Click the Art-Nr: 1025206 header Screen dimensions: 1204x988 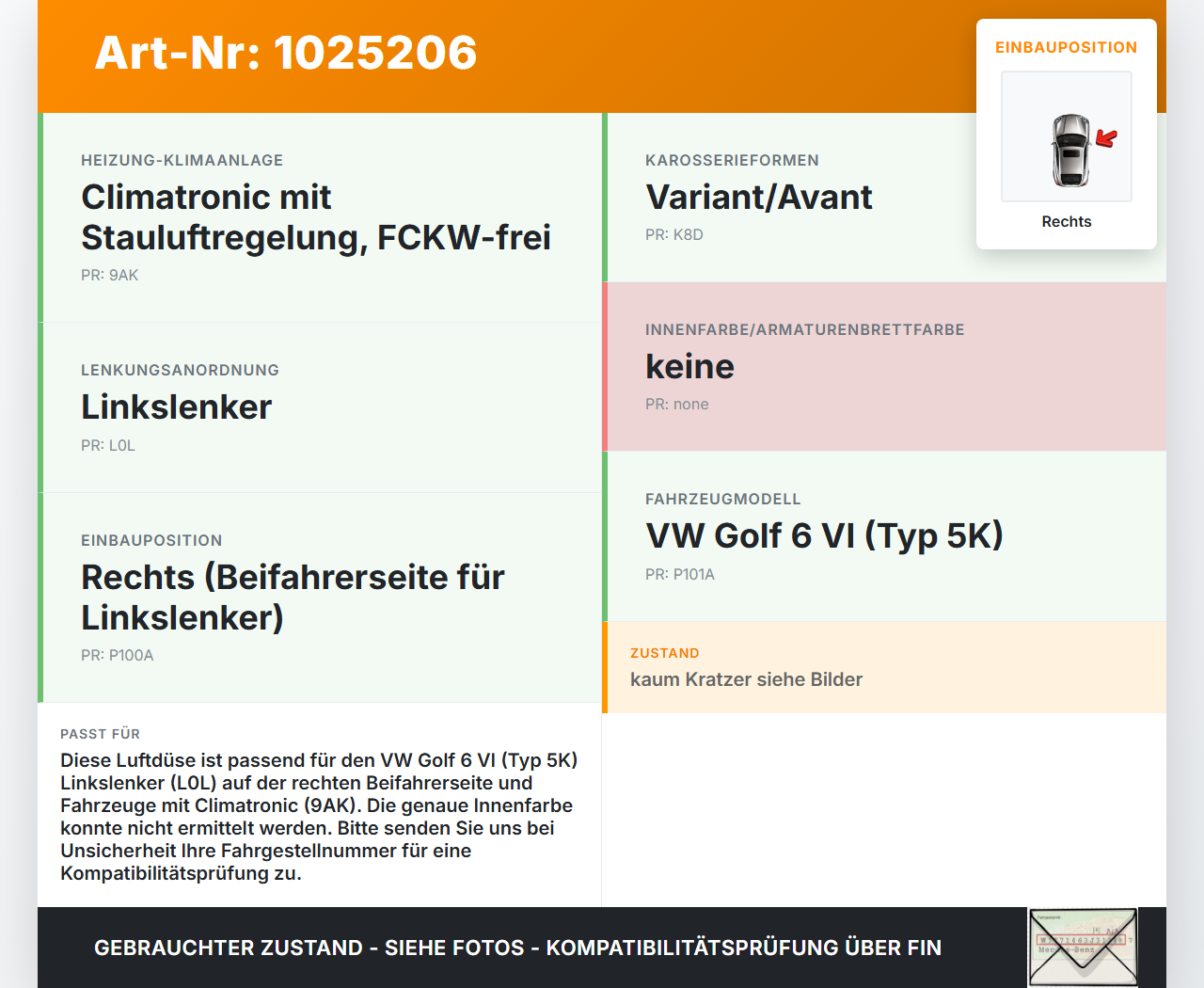285,54
